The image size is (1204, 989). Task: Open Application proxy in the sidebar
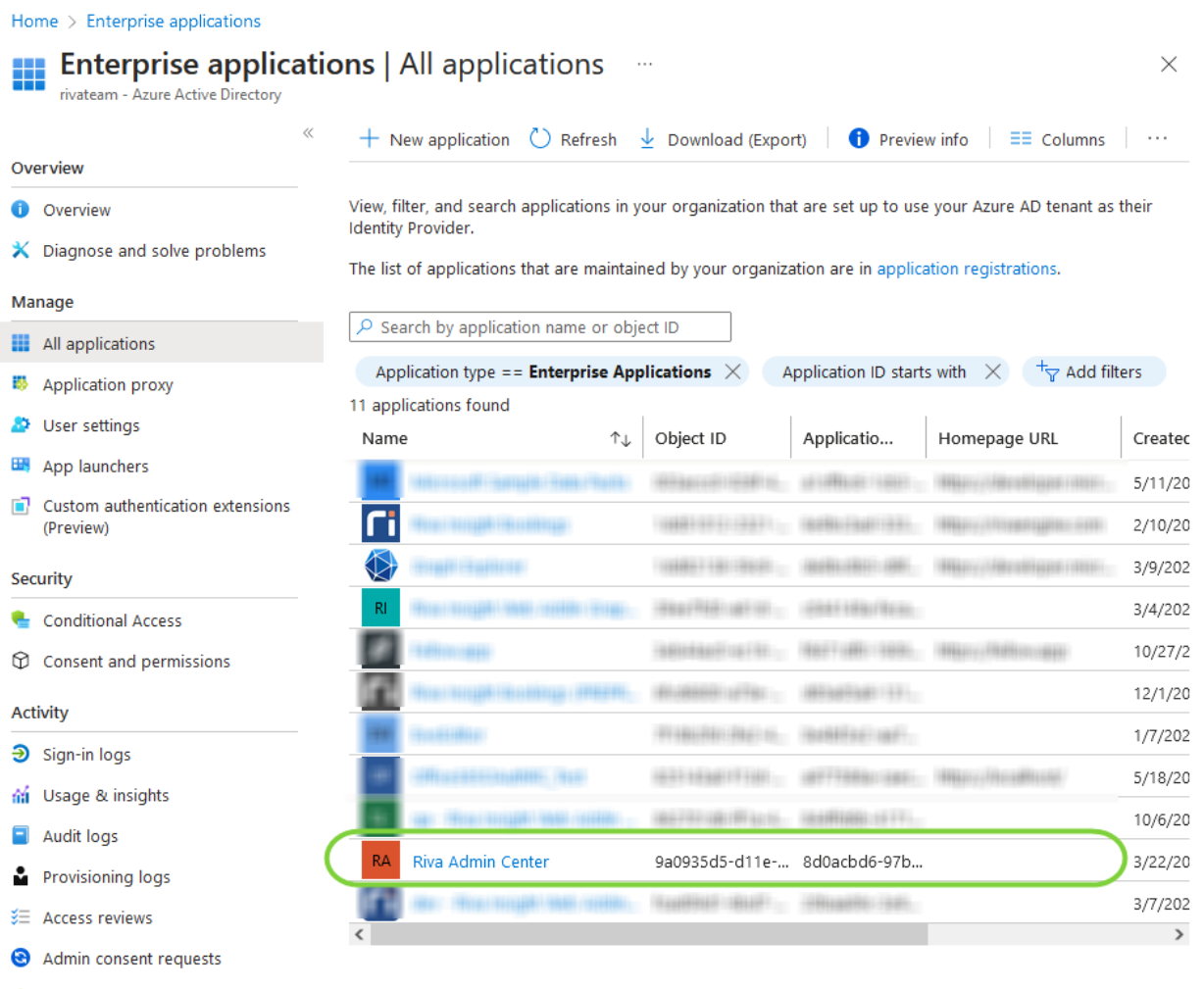108,384
